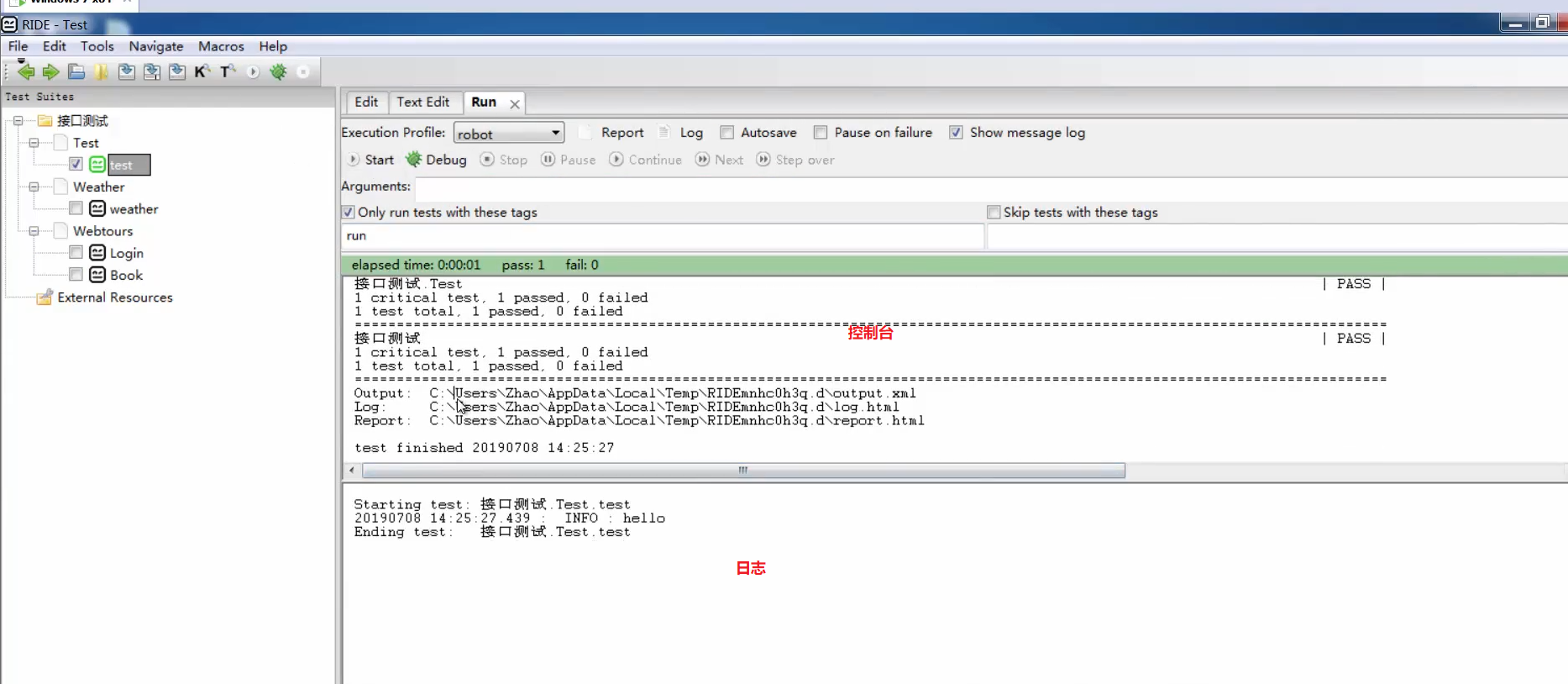
Task: Open the Tools menu
Action: pyautogui.click(x=97, y=46)
